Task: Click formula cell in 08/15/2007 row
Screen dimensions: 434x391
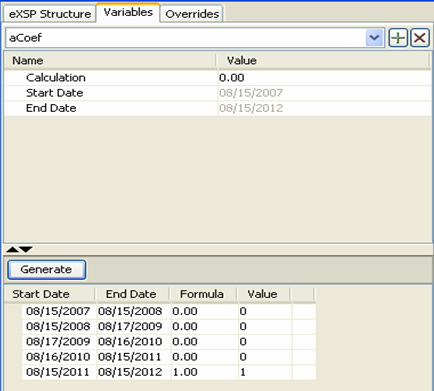Action: [205, 311]
